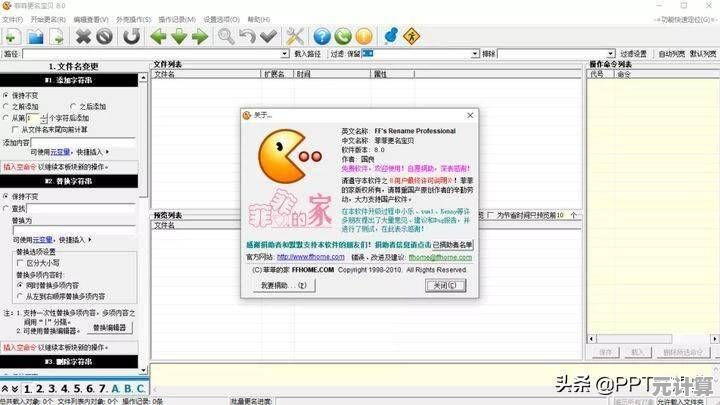Image resolution: width=720 pixels, height=405 pixels.
Task: Click the checkmark apply icon
Action: pyautogui.click(x=269, y=36)
